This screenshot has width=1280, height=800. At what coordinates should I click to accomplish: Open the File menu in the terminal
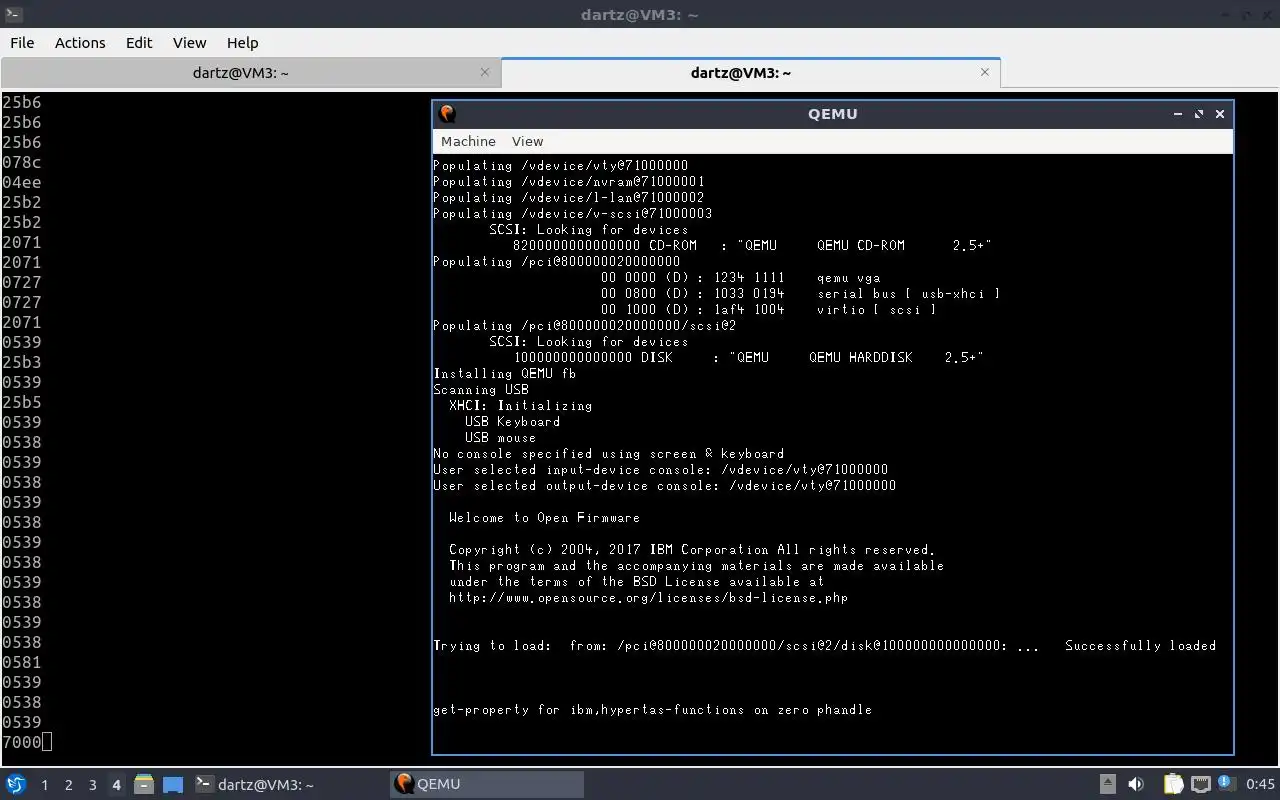tap(22, 43)
